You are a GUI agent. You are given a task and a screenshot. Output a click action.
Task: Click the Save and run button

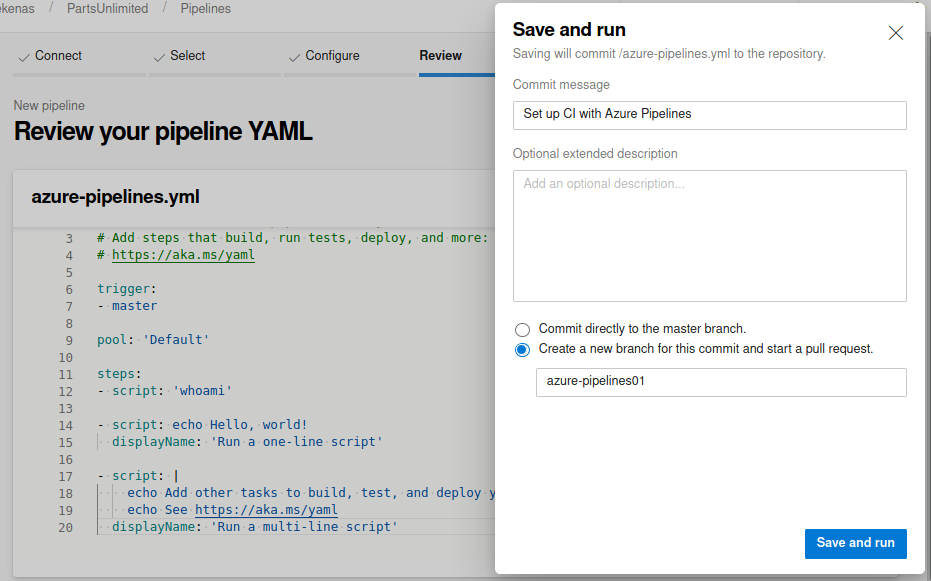(856, 544)
